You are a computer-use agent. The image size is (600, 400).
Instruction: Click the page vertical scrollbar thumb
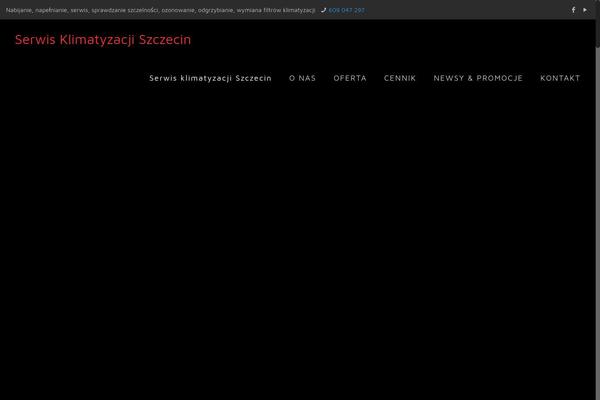598,24
